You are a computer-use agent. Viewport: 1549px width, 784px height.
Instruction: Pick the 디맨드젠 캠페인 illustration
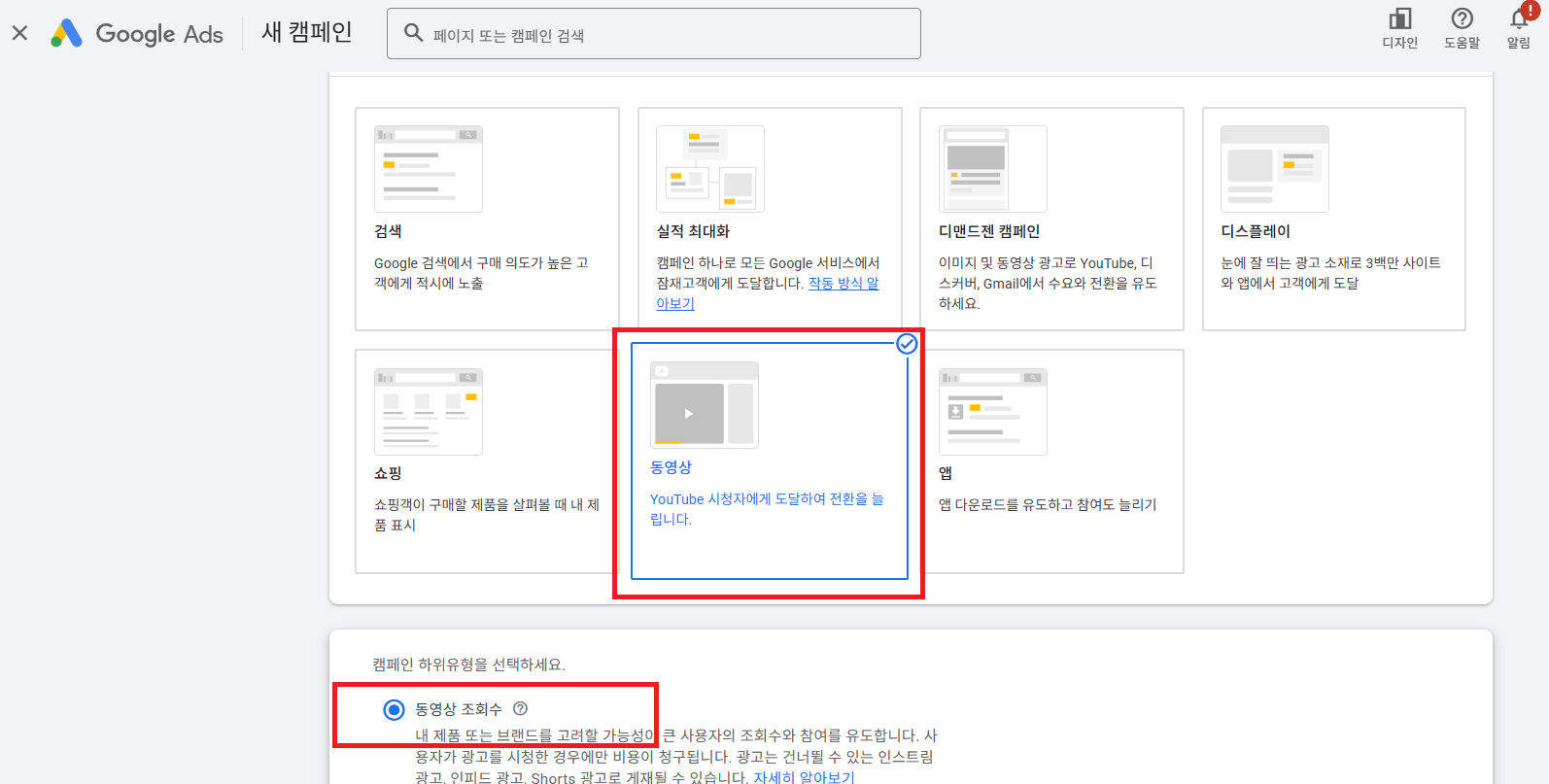993,169
